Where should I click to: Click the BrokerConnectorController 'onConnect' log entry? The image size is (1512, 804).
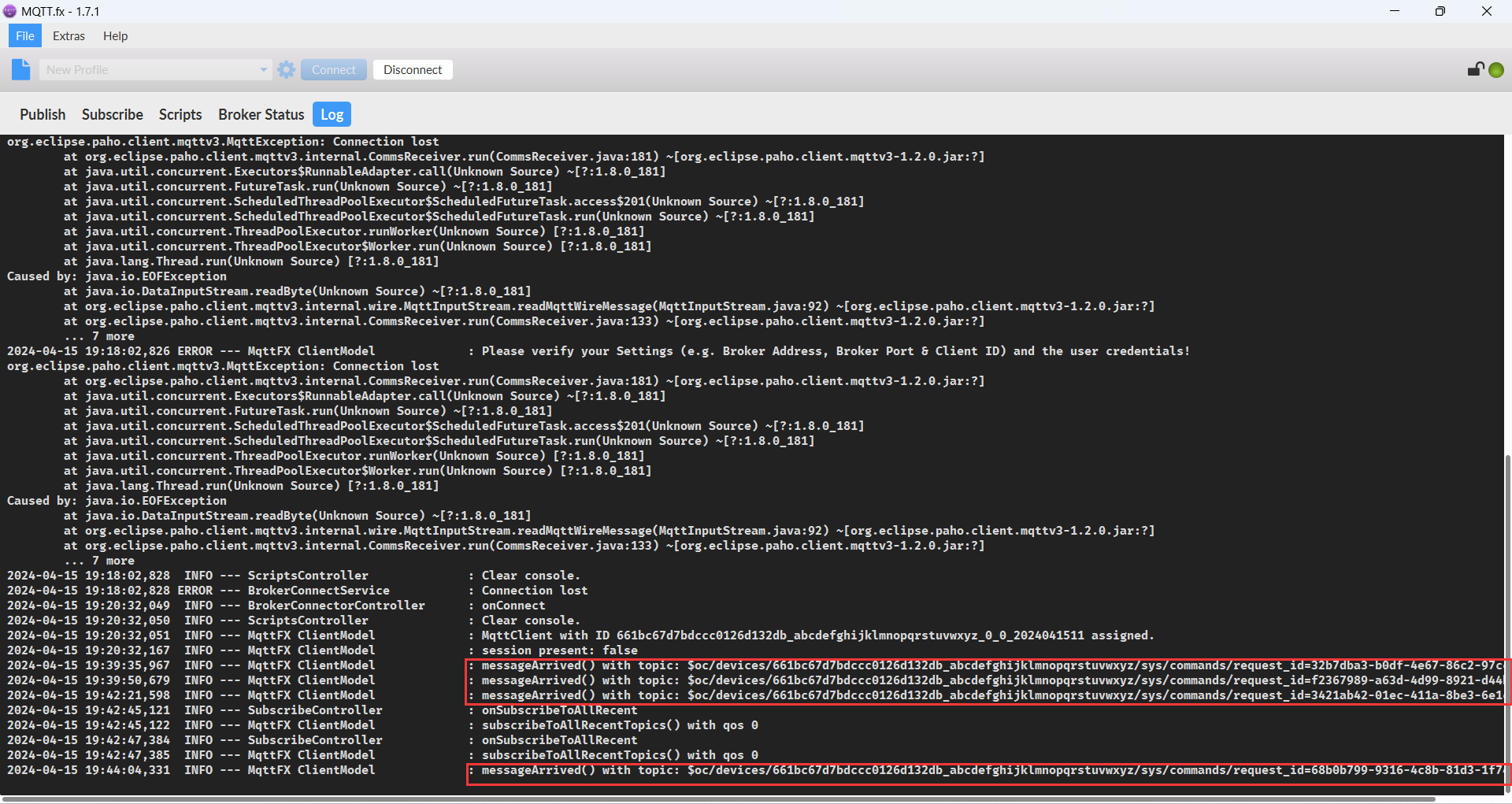(276, 606)
